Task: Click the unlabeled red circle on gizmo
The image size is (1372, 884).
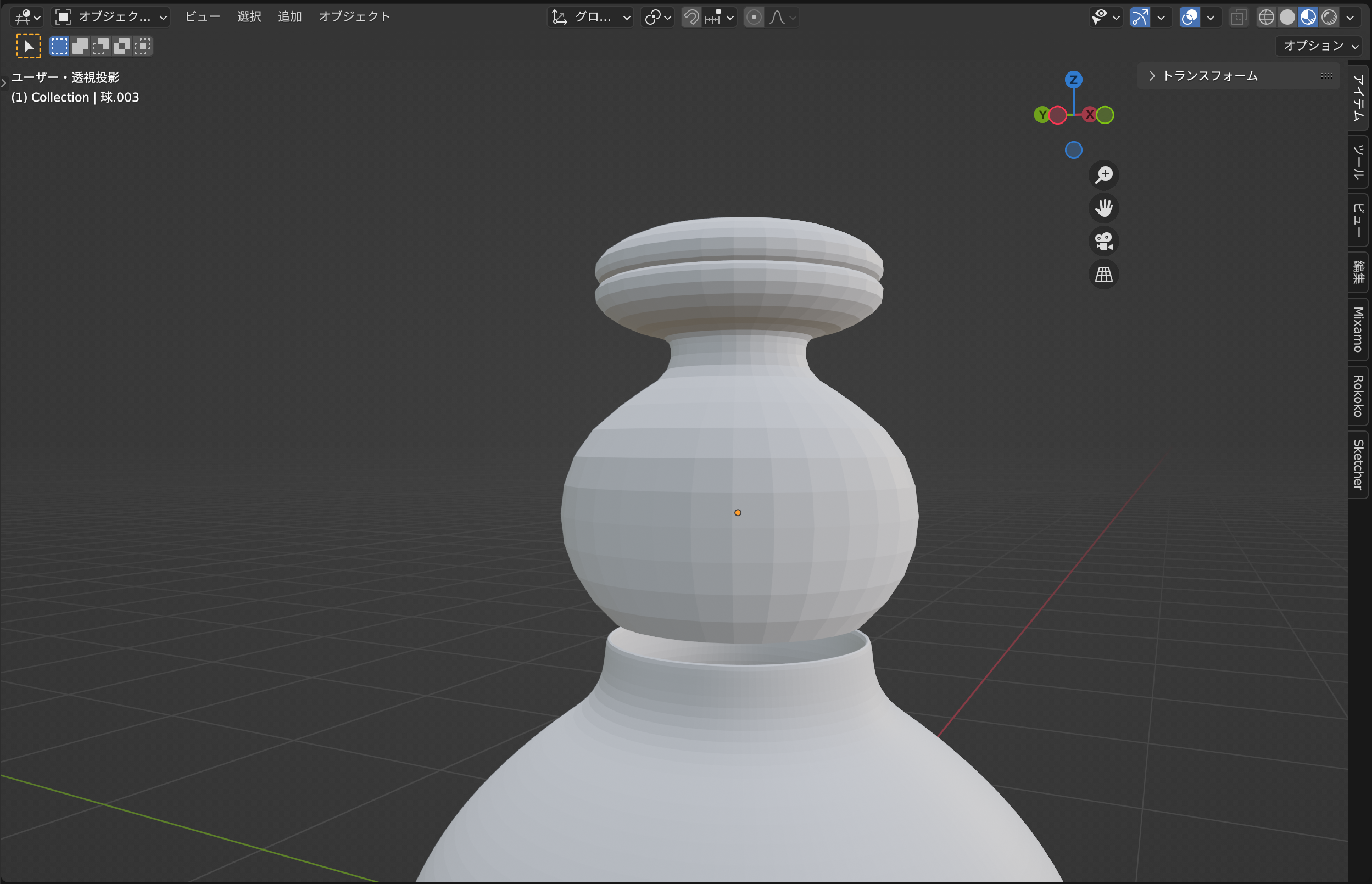Action: pos(1058,115)
